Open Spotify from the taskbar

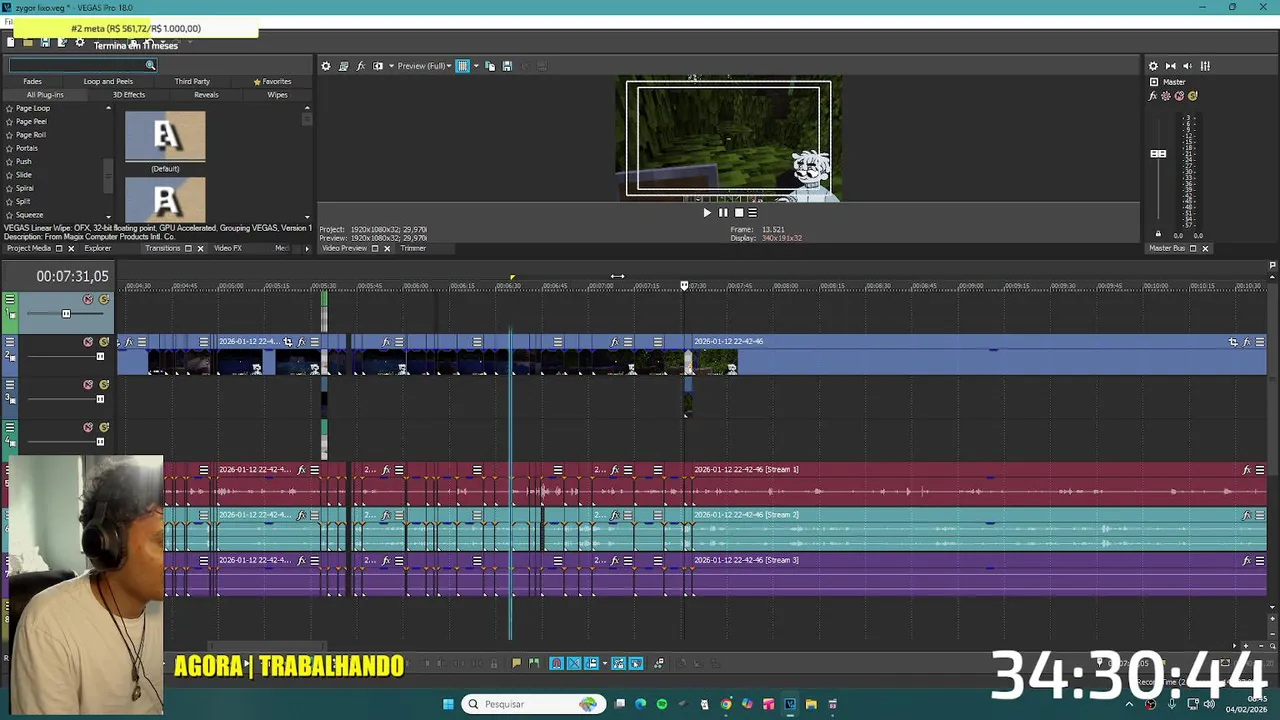[x=662, y=704]
